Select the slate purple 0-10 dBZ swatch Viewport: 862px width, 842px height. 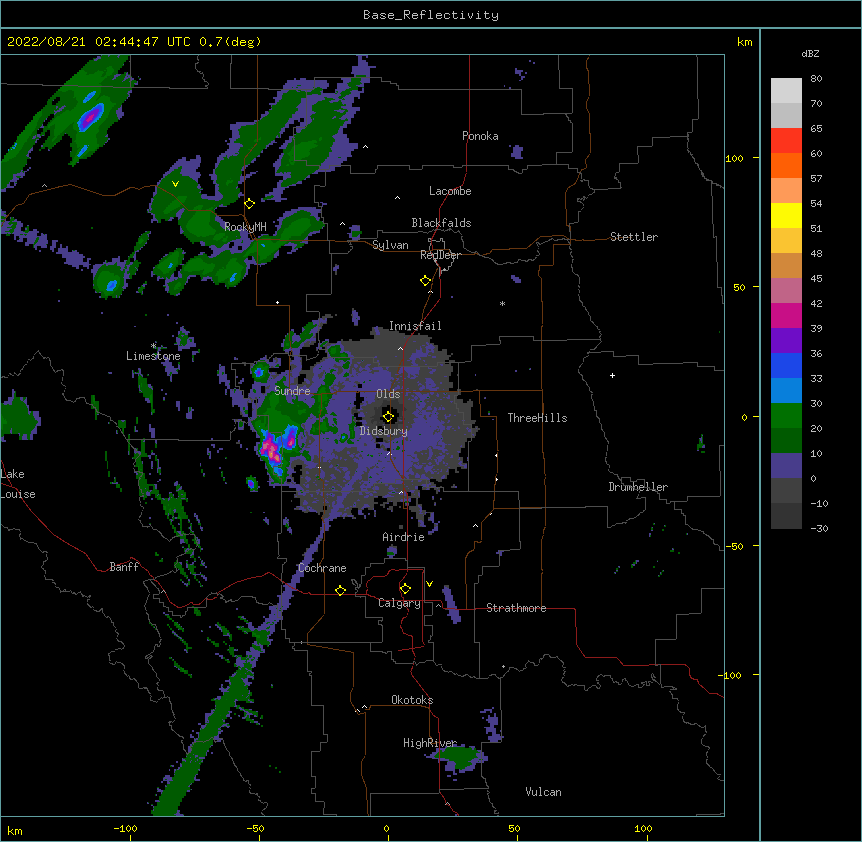786,466
